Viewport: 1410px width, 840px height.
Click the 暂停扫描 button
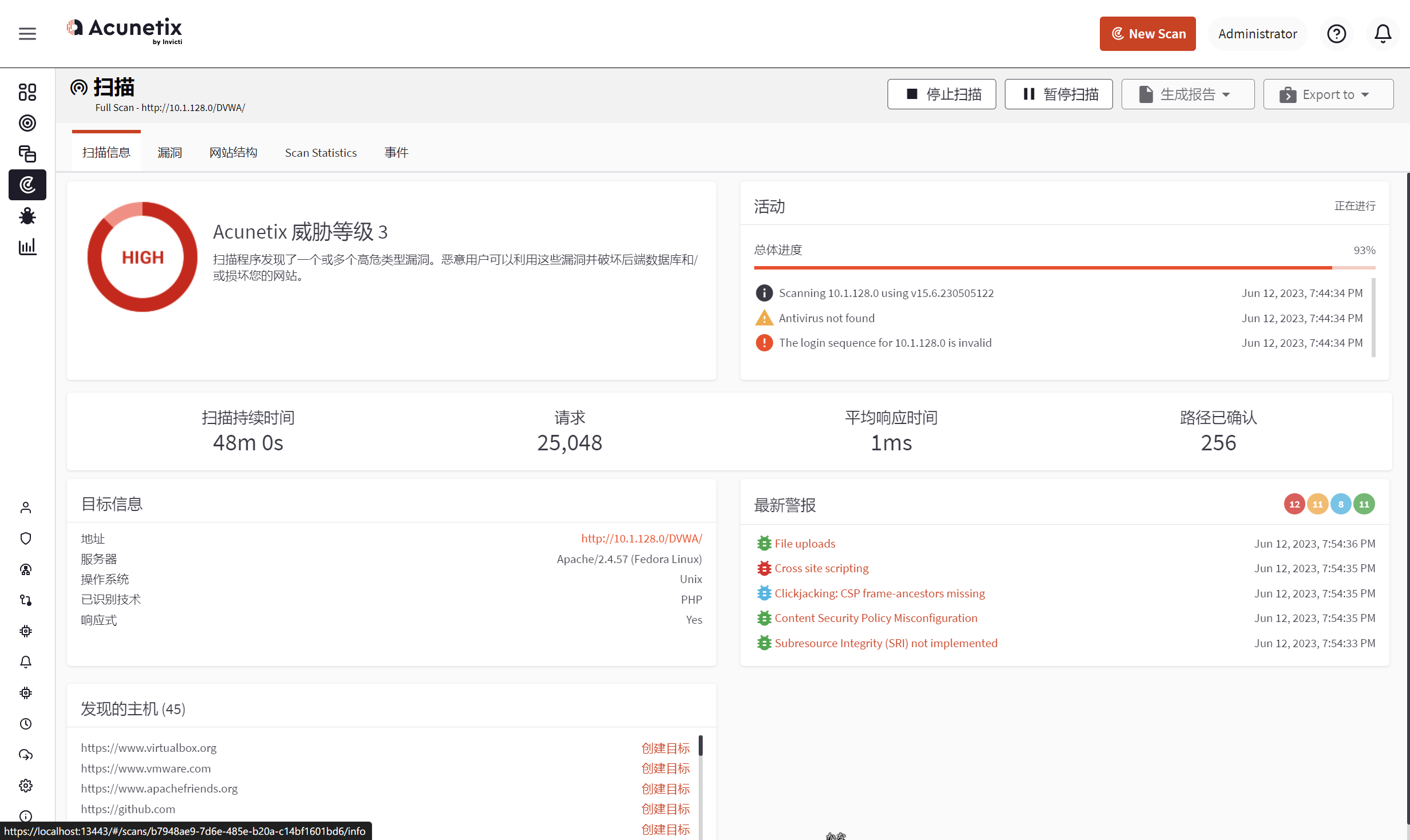point(1059,94)
